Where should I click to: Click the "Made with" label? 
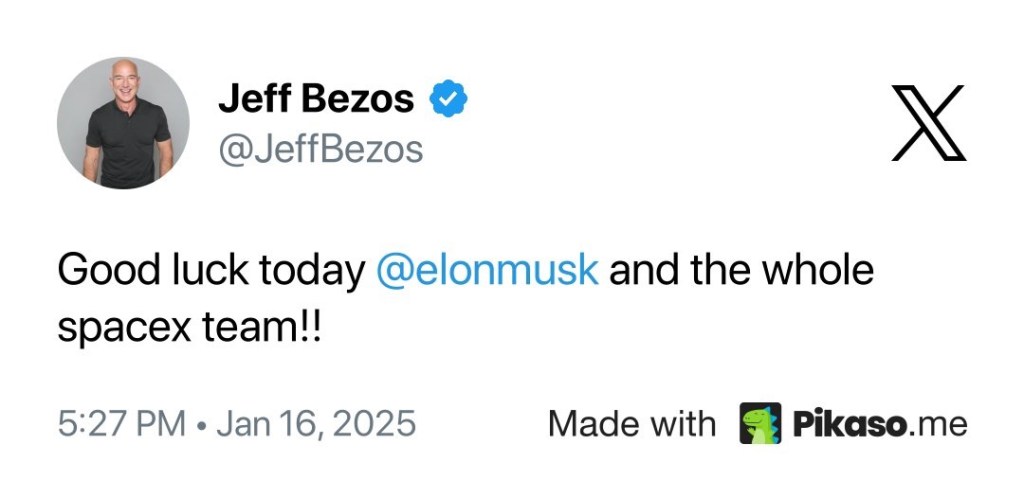click(x=632, y=423)
